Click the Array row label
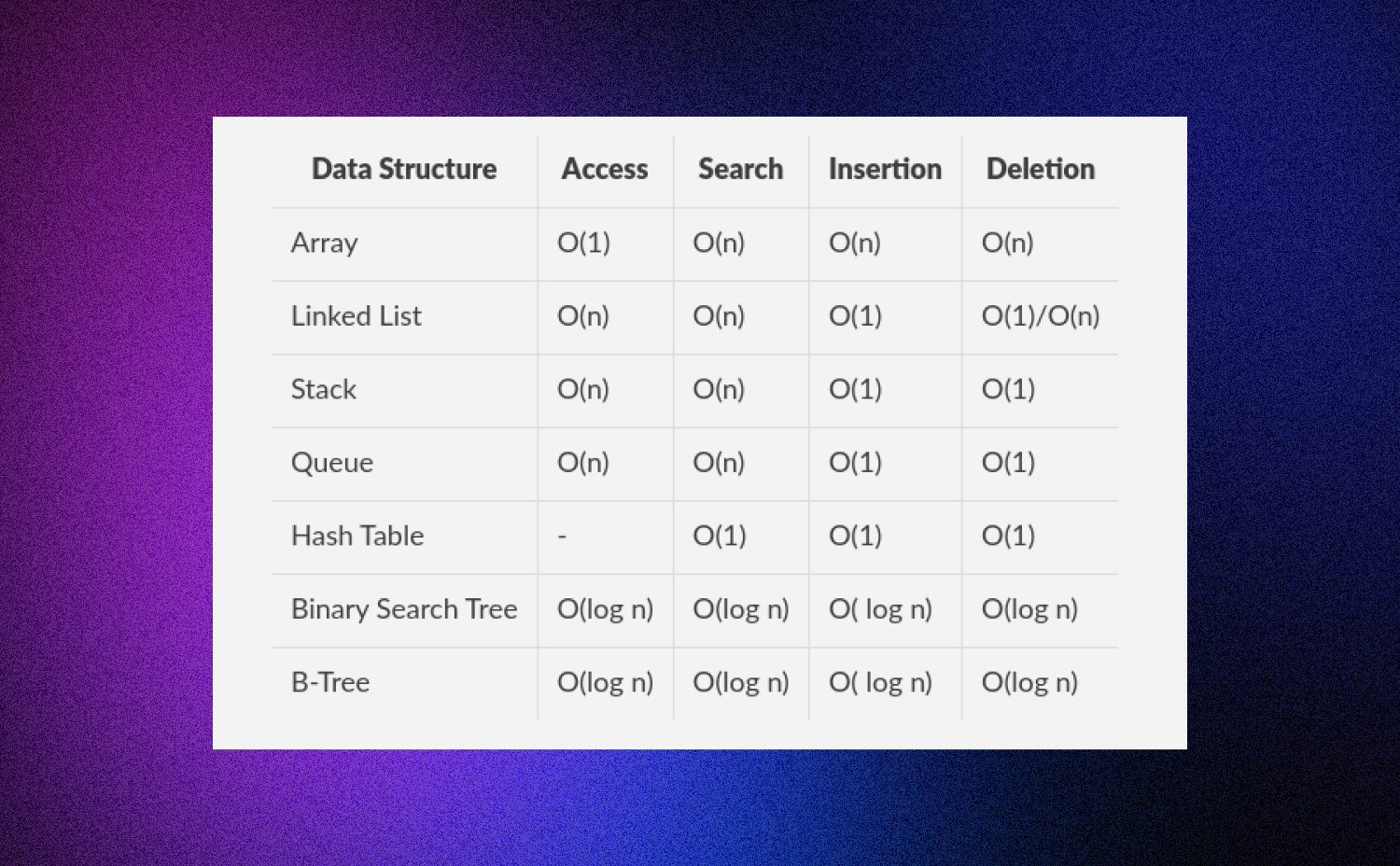The height and width of the screenshot is (866, 1400). (325, 243)
